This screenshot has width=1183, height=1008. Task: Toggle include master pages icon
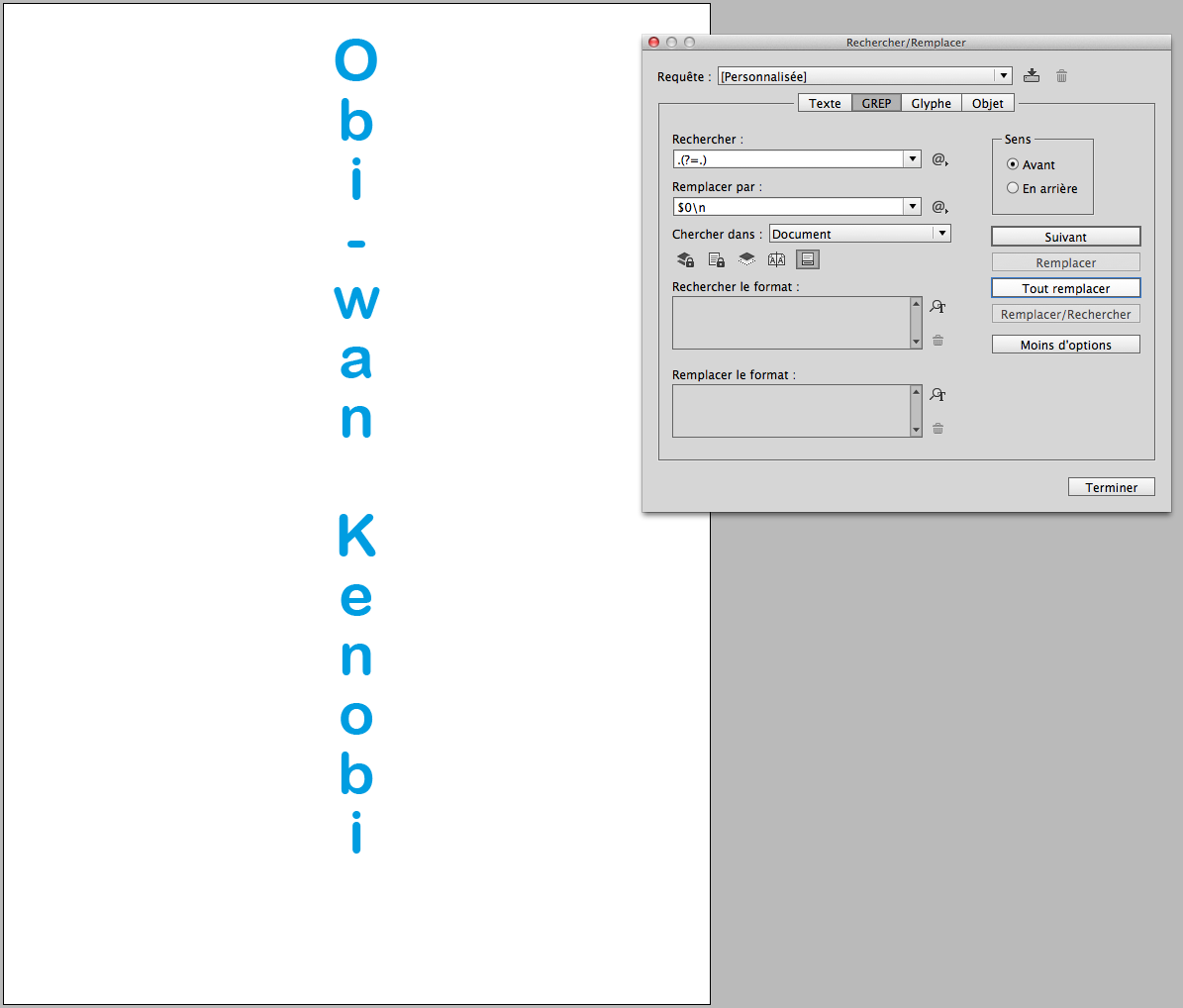click(776, 259)
